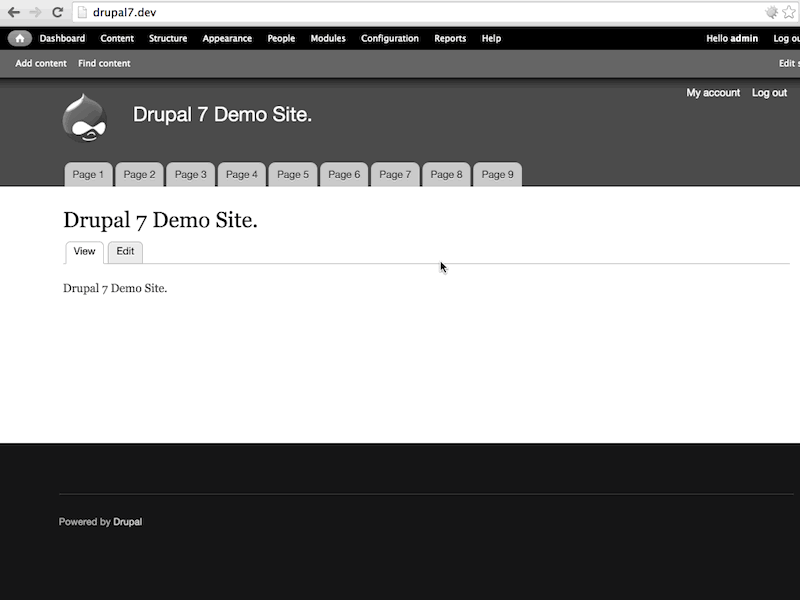Click the browser back arrow
Image resolution: width=800 pixels, height=600 pixels.
pos(12,12)
